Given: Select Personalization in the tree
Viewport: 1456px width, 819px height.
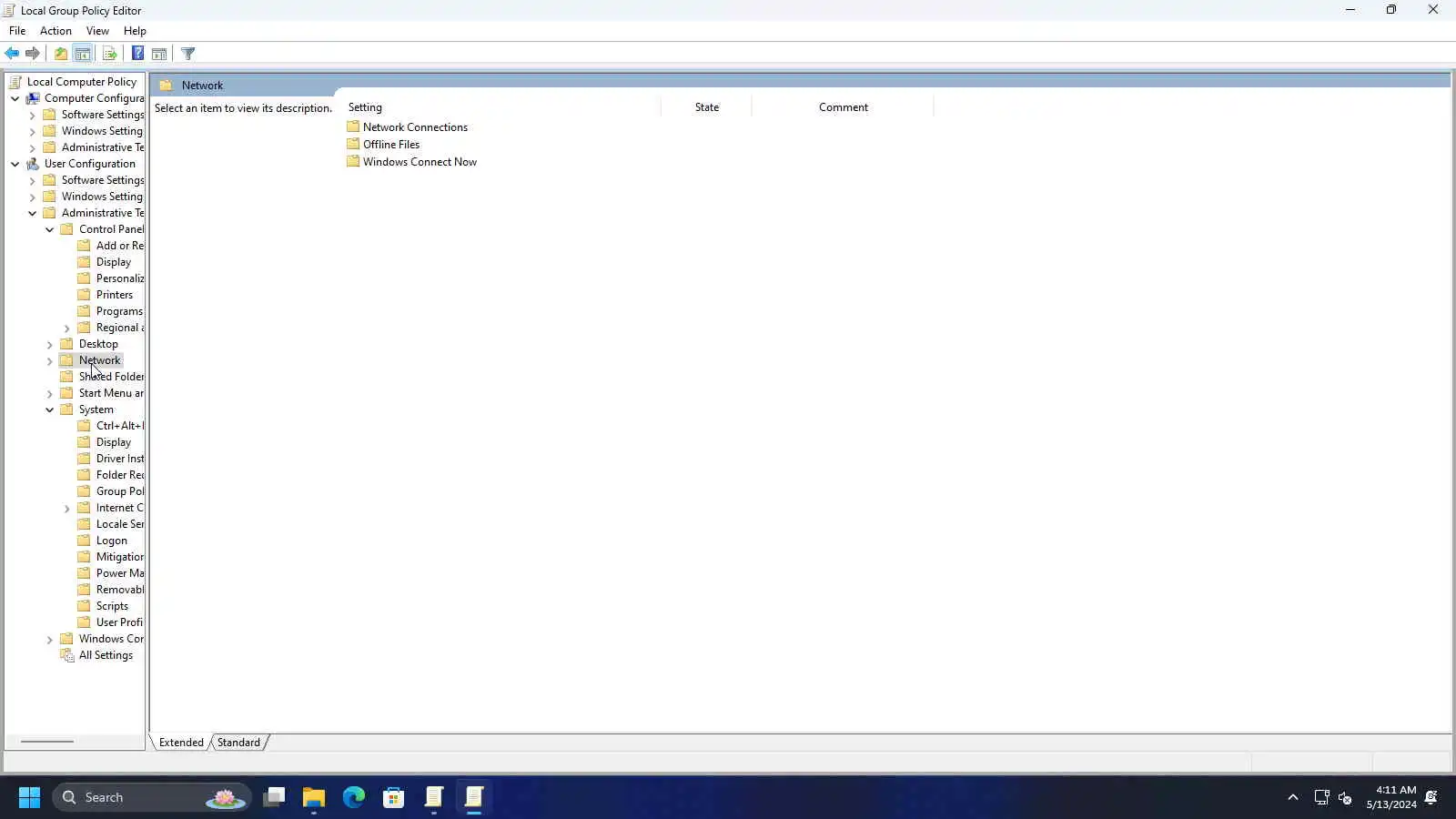Looking at the screenshot, I should coord(120,278).
